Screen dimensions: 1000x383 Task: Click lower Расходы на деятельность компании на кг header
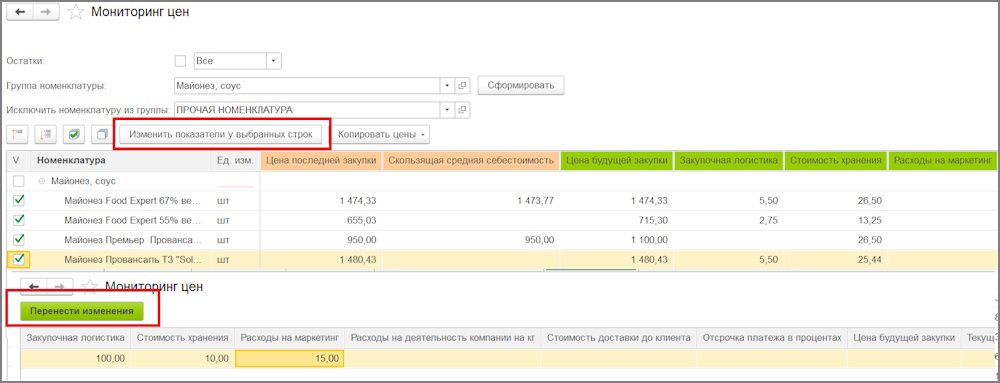443,338
